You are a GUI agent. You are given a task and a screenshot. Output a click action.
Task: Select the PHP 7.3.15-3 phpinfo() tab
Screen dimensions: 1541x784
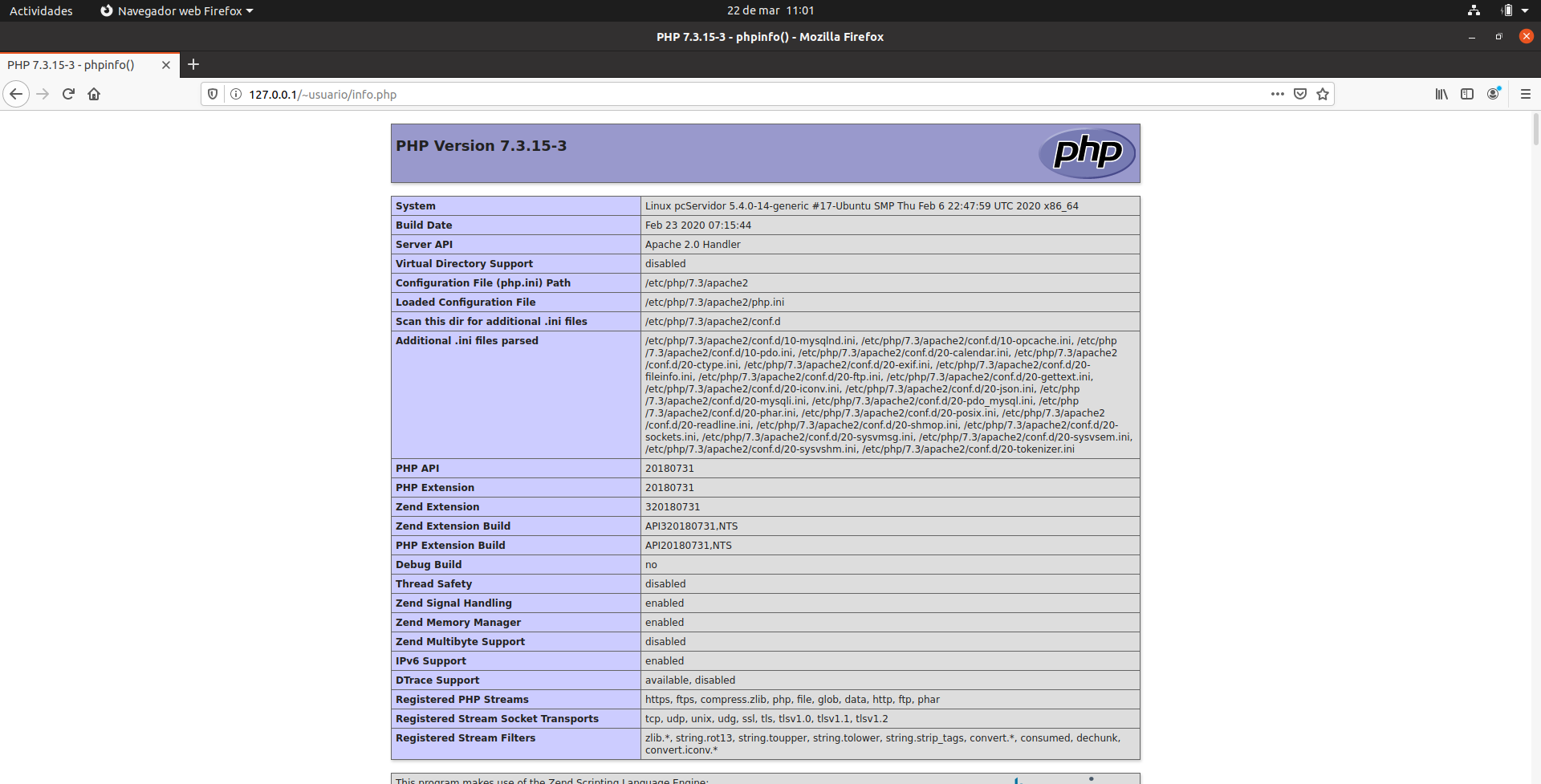point(76,65)
